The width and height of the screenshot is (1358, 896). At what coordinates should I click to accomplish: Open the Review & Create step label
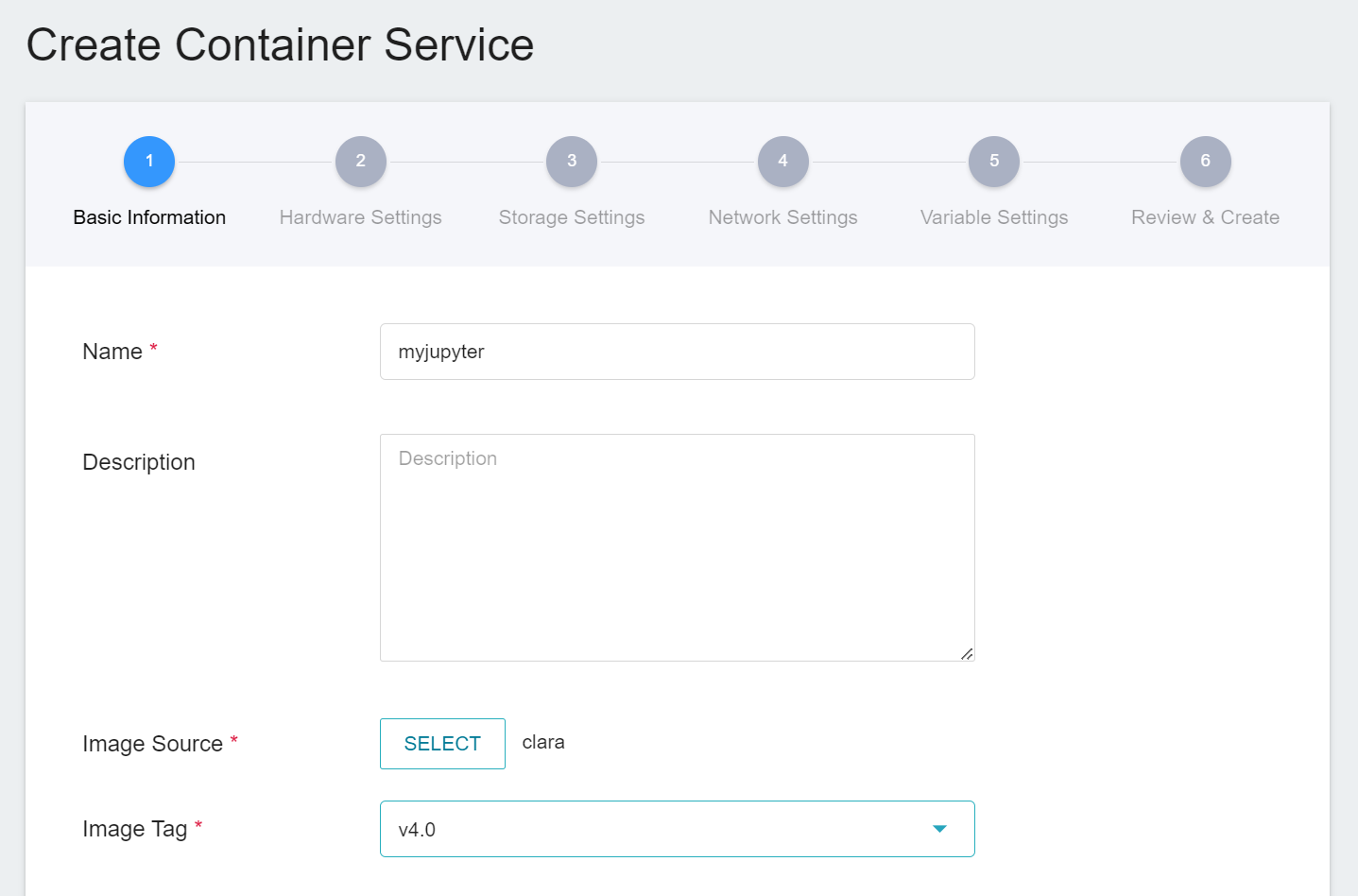1205,217
